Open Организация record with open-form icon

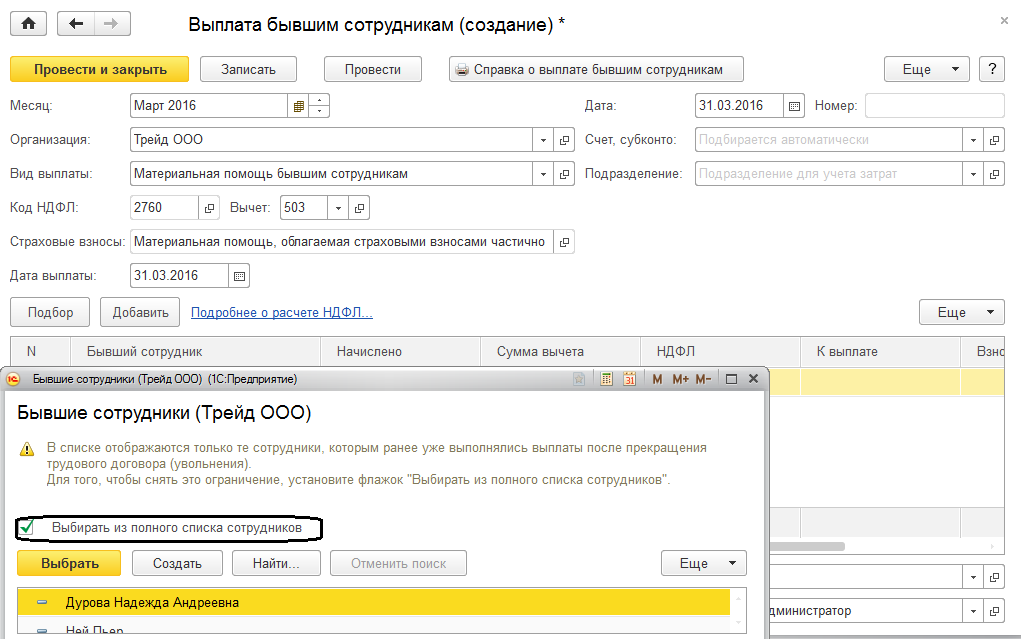[564, 140]
